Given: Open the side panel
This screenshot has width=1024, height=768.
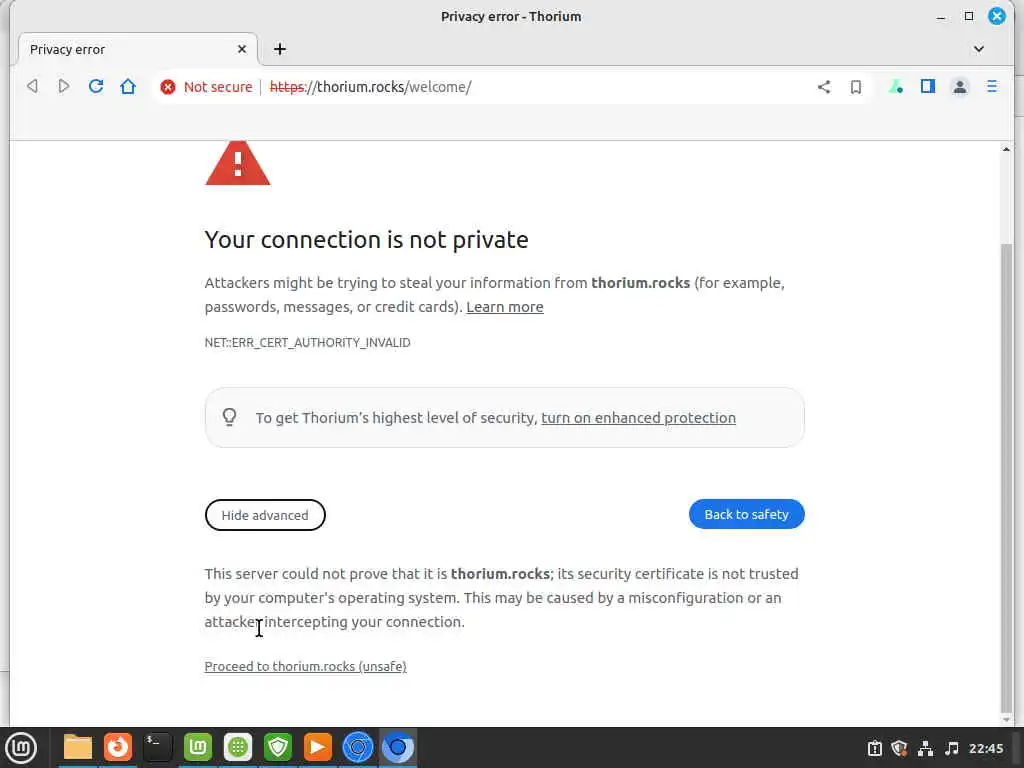Looking at the screenshot, I should (x=928, y=87).
